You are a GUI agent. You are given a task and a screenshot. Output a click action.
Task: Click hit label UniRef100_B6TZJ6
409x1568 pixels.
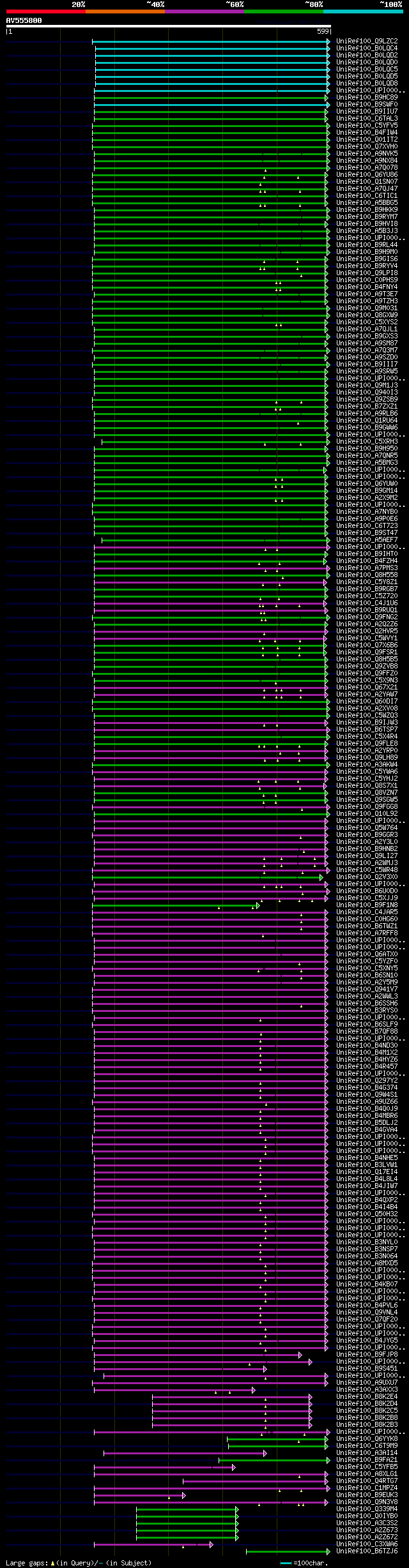coord(367,1551)
